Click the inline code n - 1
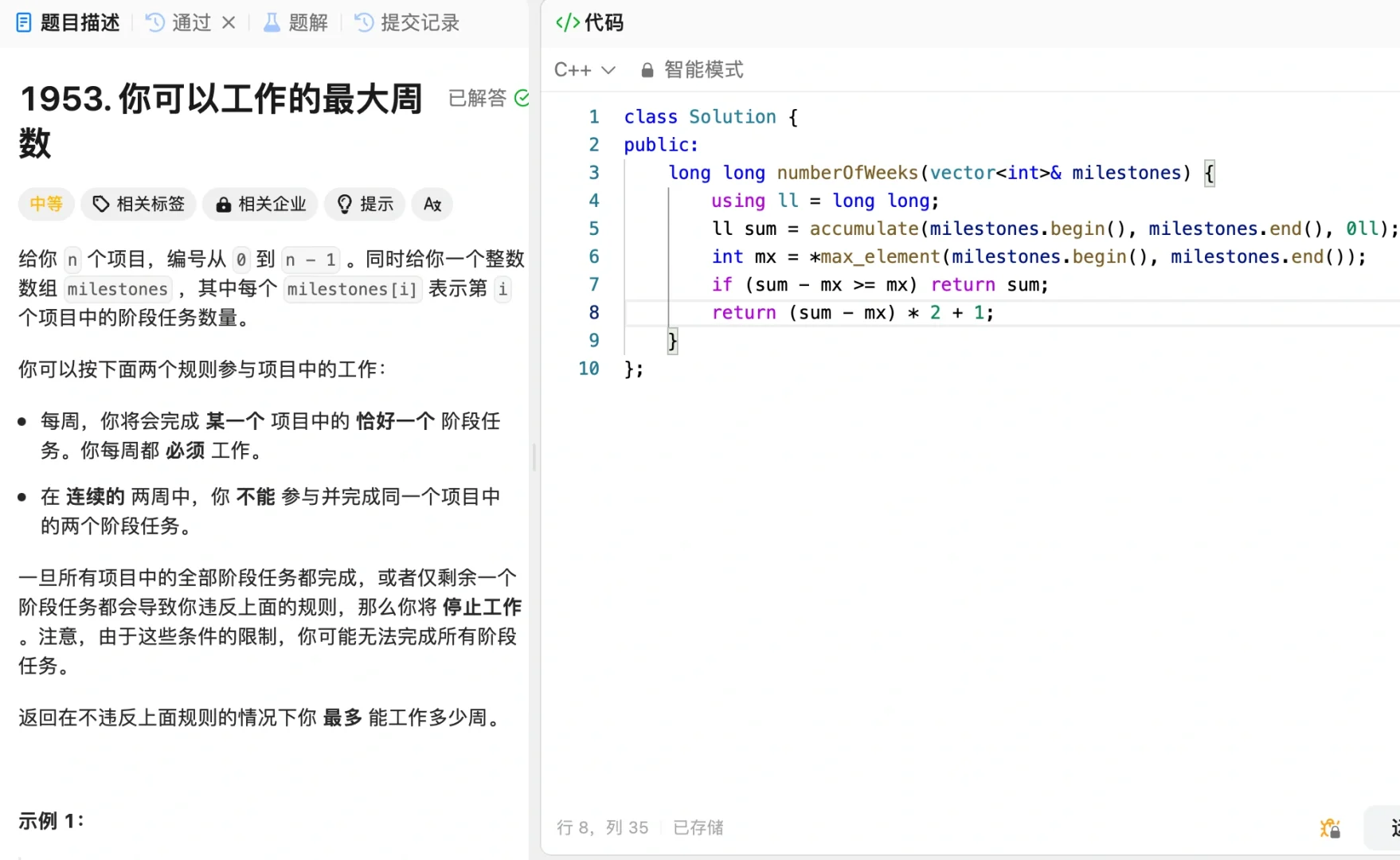 pyautogui.click(x=310, y=260)
